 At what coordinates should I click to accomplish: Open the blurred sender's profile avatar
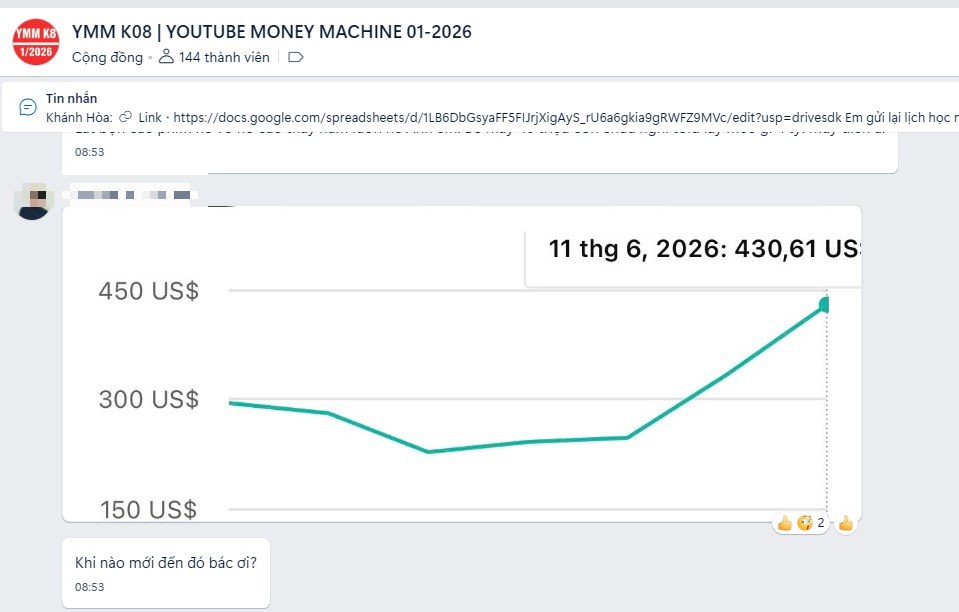tap(33, 201)
